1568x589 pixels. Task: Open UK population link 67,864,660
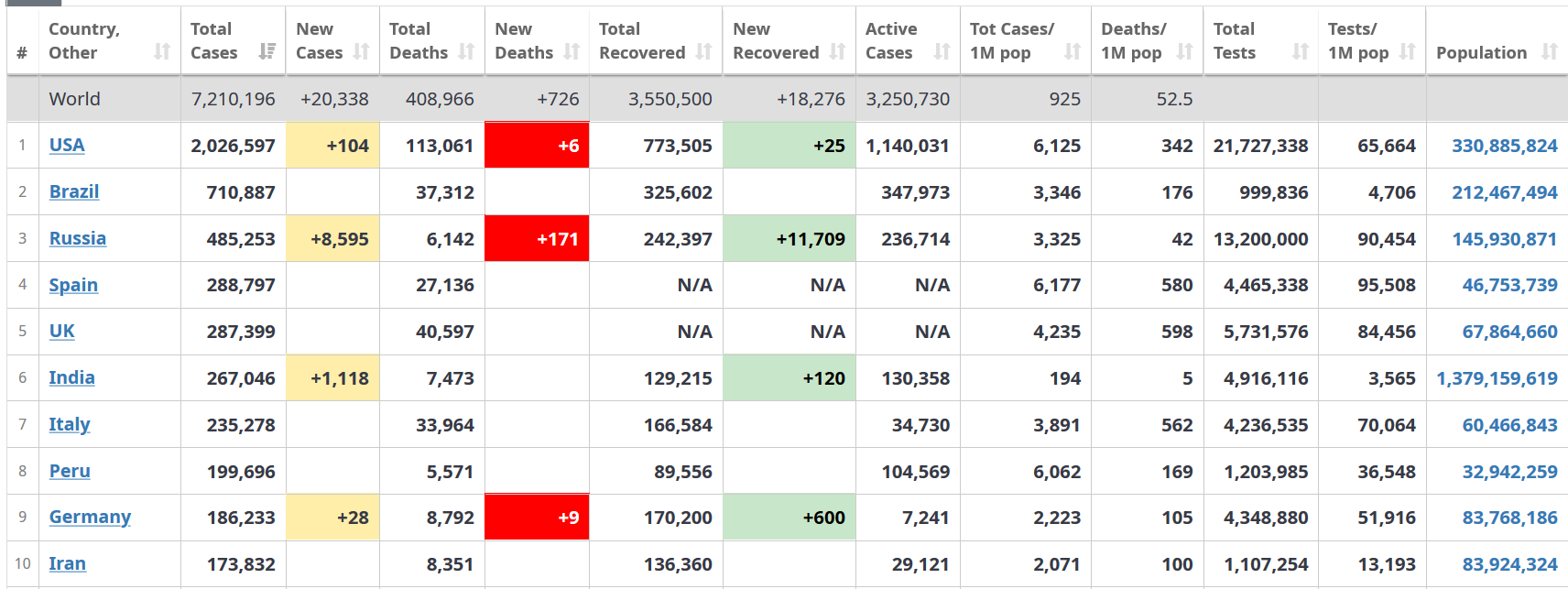pyautogui.click(x=1510, y=332)
